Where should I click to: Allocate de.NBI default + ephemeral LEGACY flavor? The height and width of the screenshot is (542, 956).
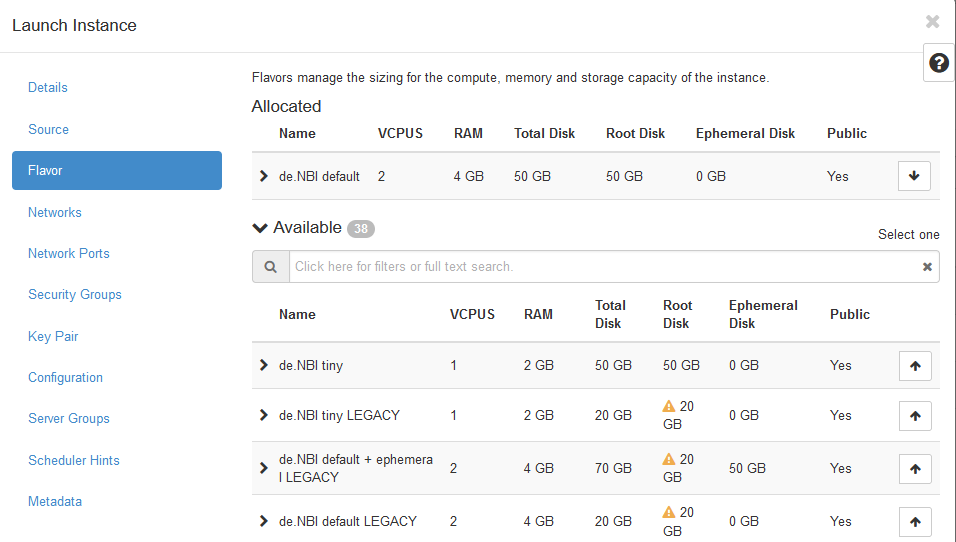click(x=914, y=468)
